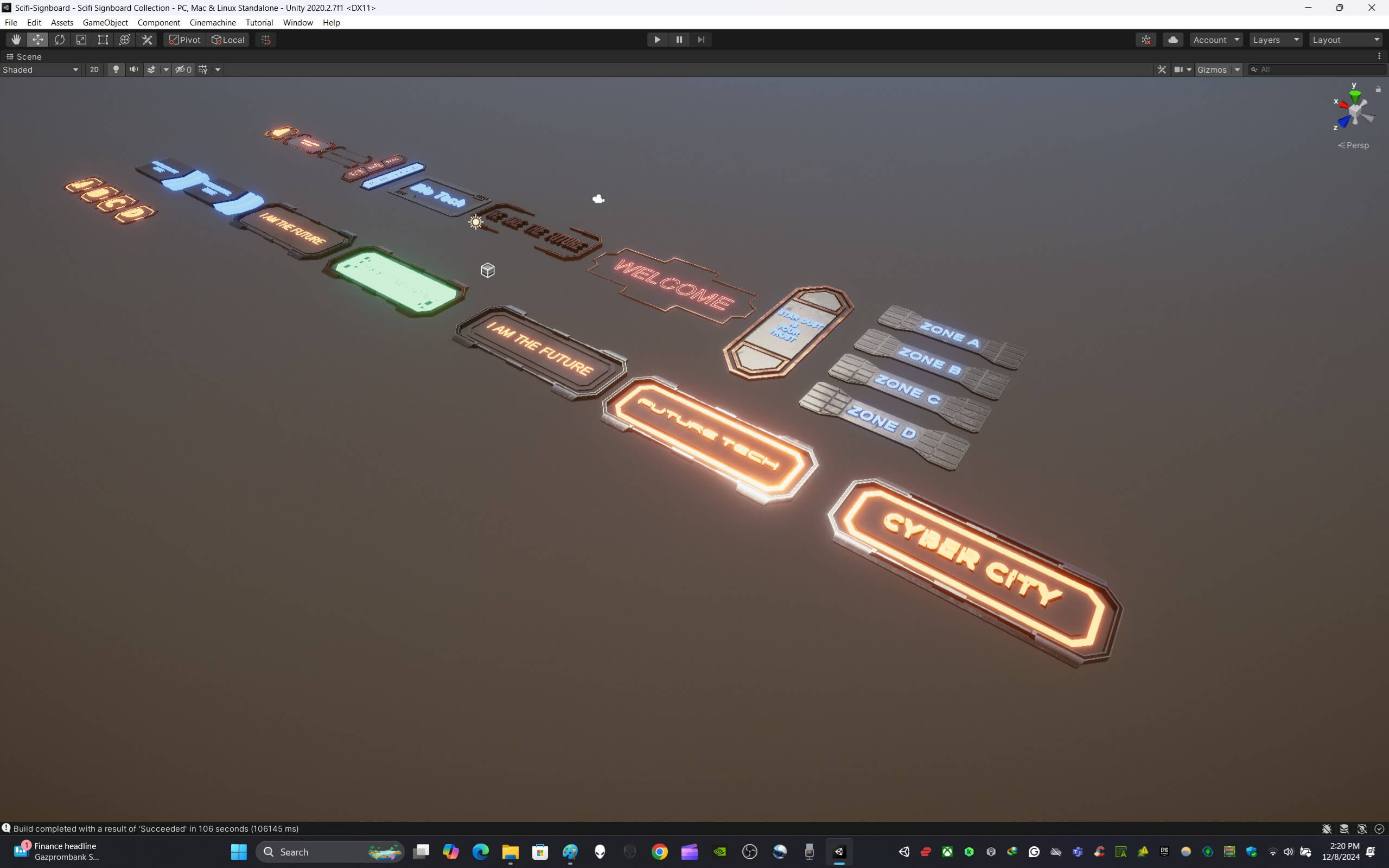Image resolution: width=1389 pixels, height=868 pixels.
Task: Toggle the Gizmos button
Action: pyautogui.click(x=1212, y=69)
